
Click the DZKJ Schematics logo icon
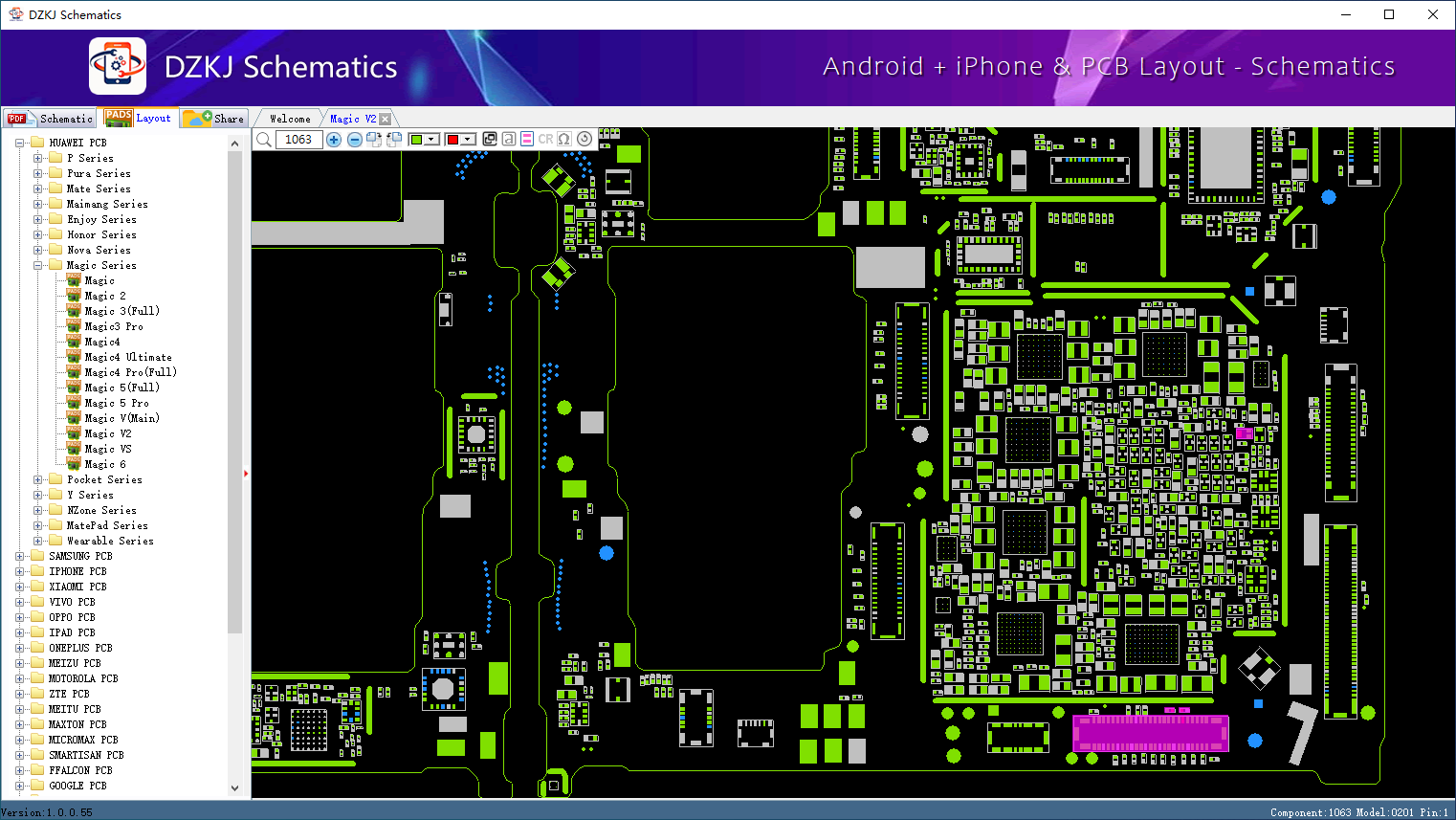tap(118, 66)
